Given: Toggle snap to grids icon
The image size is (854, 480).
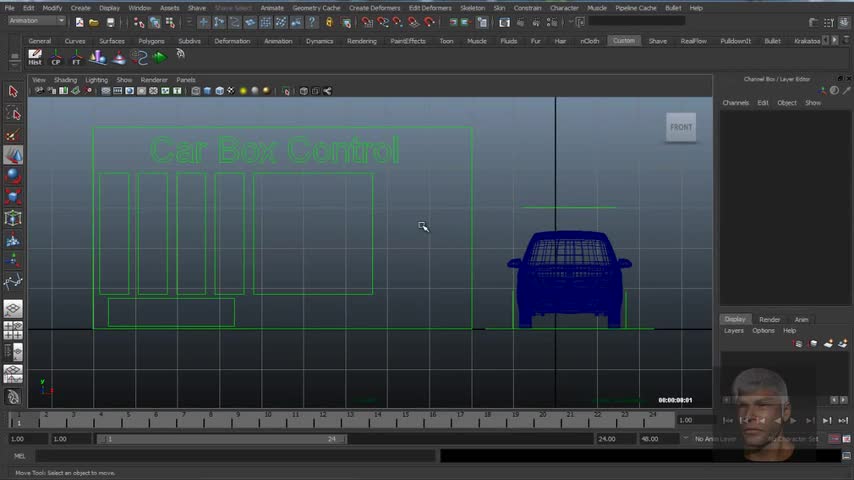Looking at the screenshot, I should coord(368,22).
